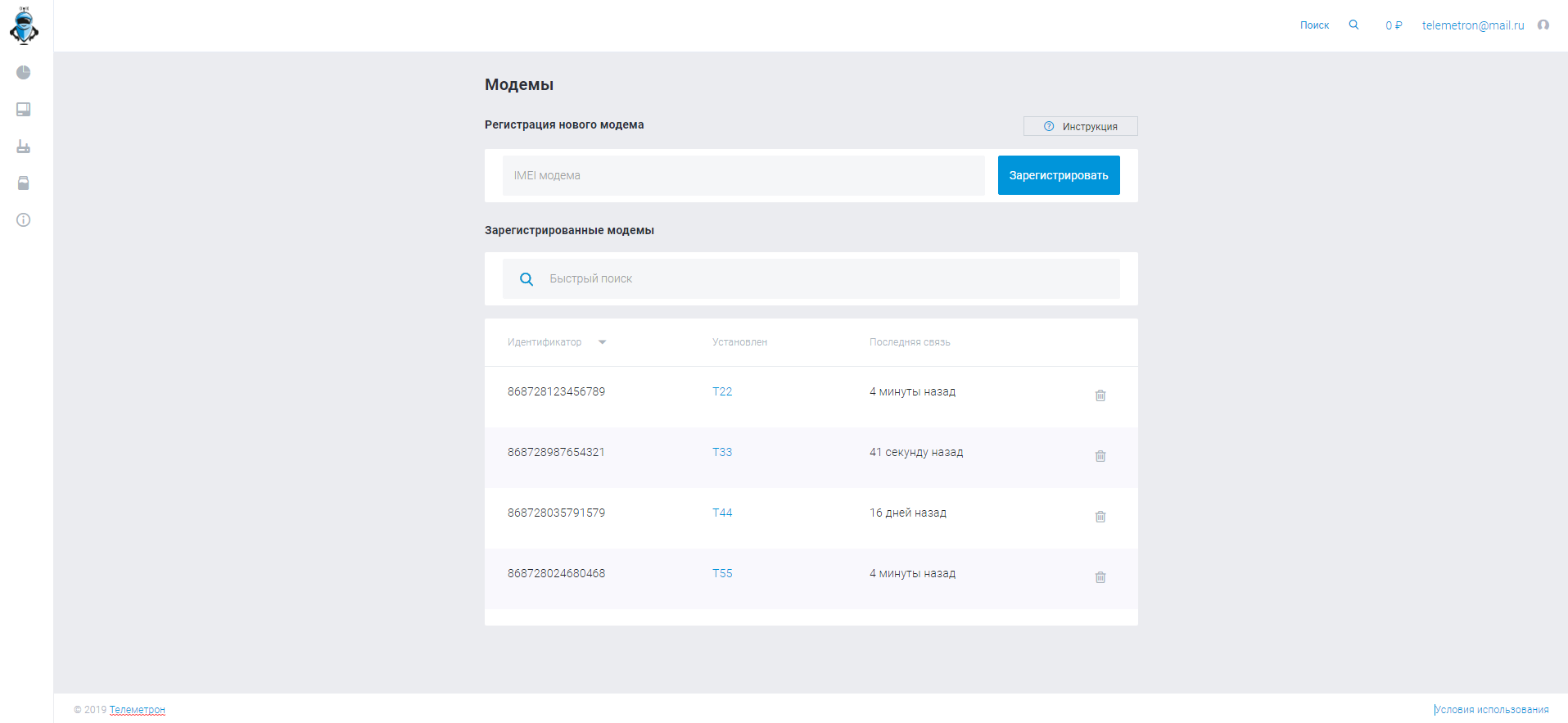The height and width of the screenshot is (723, 1568).
Task: Click '4 минуты назад' in T55 row
Action: (912, 573)
